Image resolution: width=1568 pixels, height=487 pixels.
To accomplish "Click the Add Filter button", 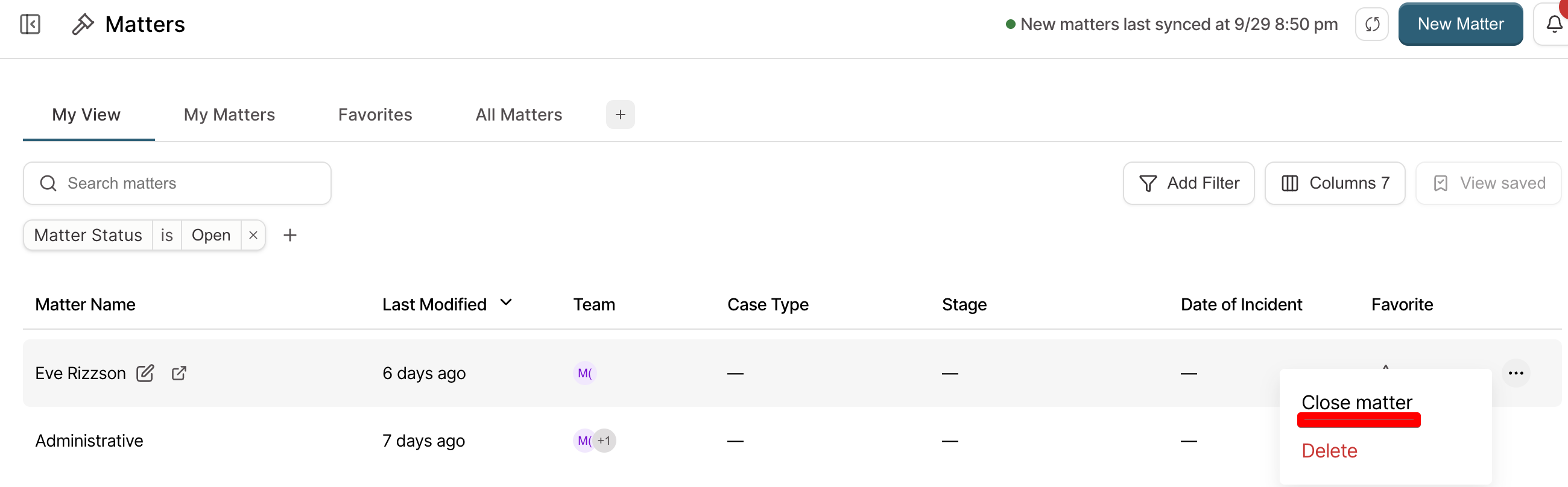I will coord(1188,183).
